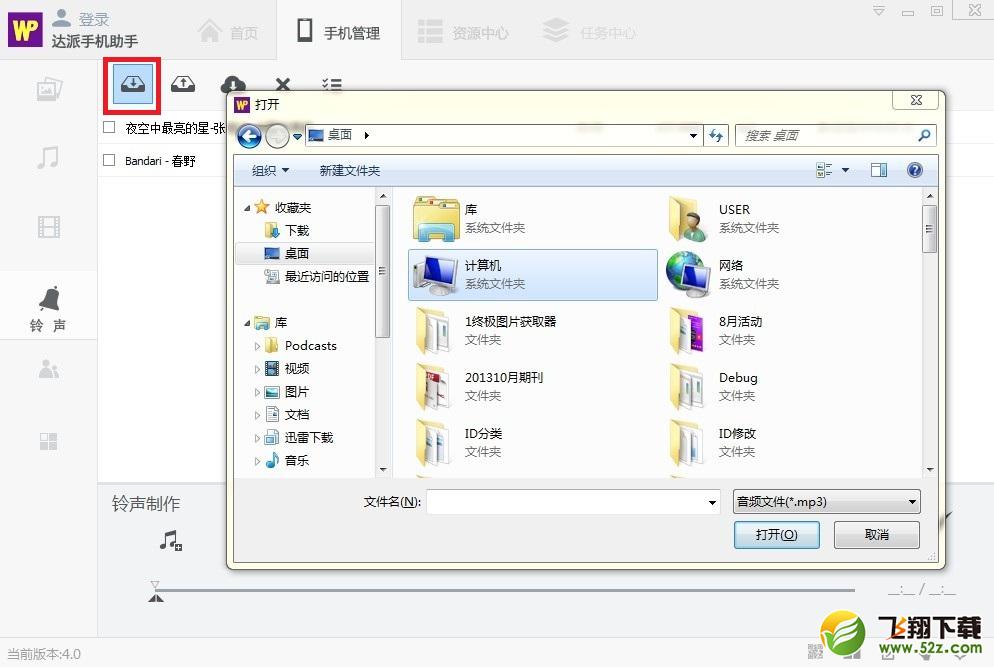This screenshot has height=667, width=994.
Task: Open the view options dropdown arrow
Action: coord(845,170)
